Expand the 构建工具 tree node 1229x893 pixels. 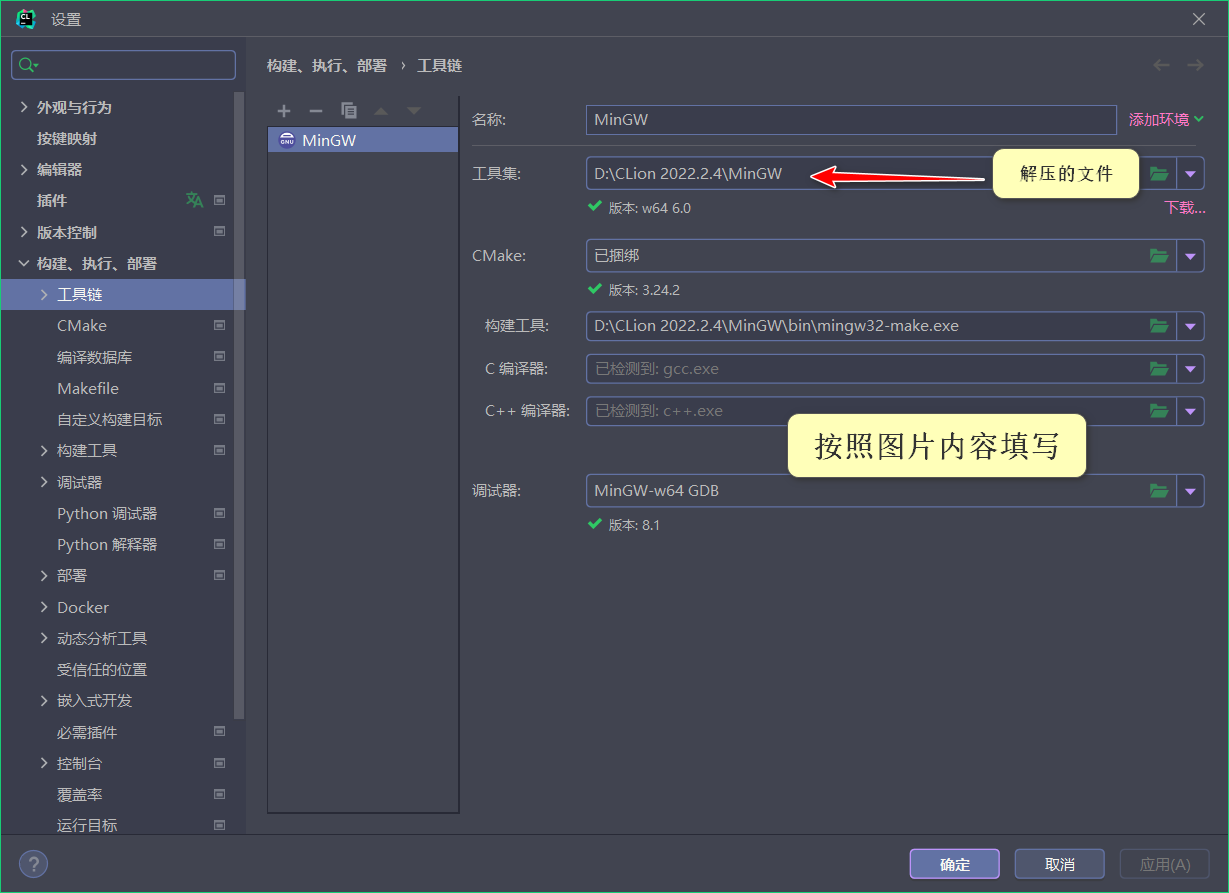click(44, 451)
